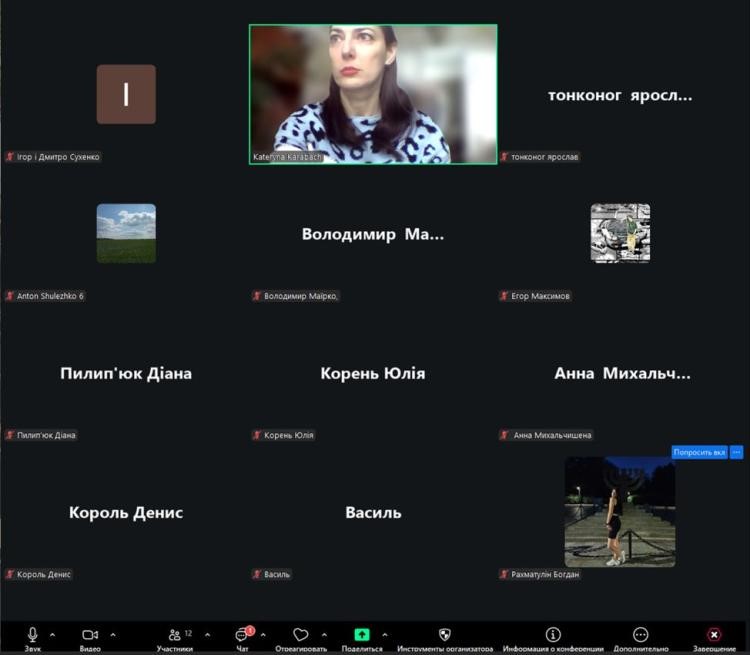Screen dimensions: 750x655
Task: Show Информация о конференции details
Action: pos(553,635)
